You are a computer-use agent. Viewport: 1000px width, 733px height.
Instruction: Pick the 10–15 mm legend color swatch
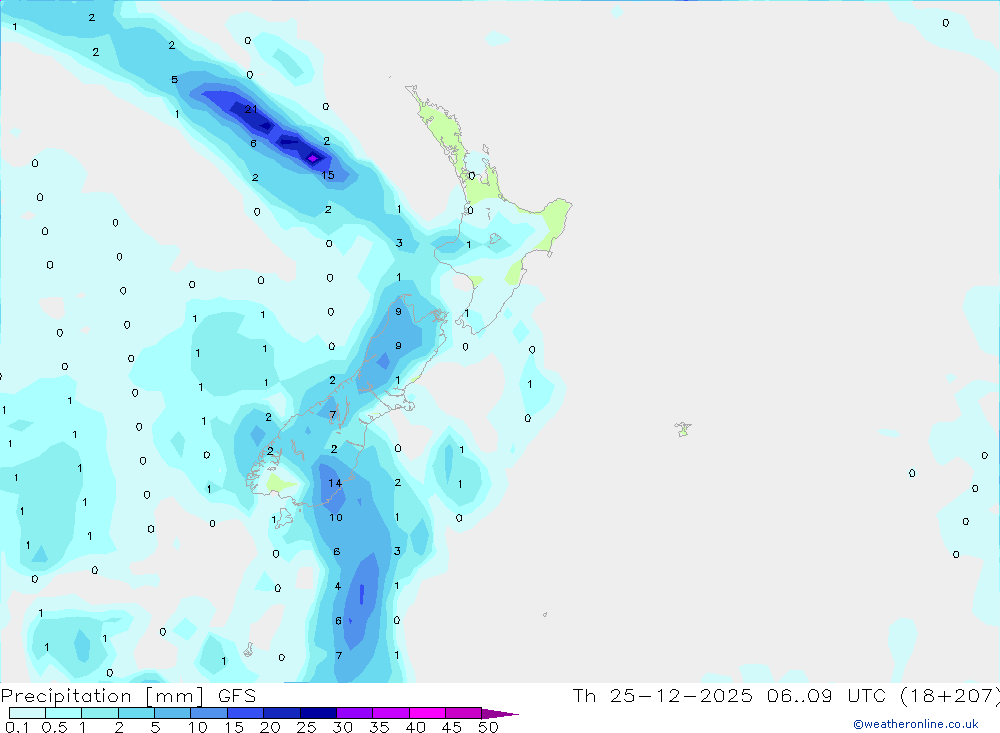[x=209, y=713]
